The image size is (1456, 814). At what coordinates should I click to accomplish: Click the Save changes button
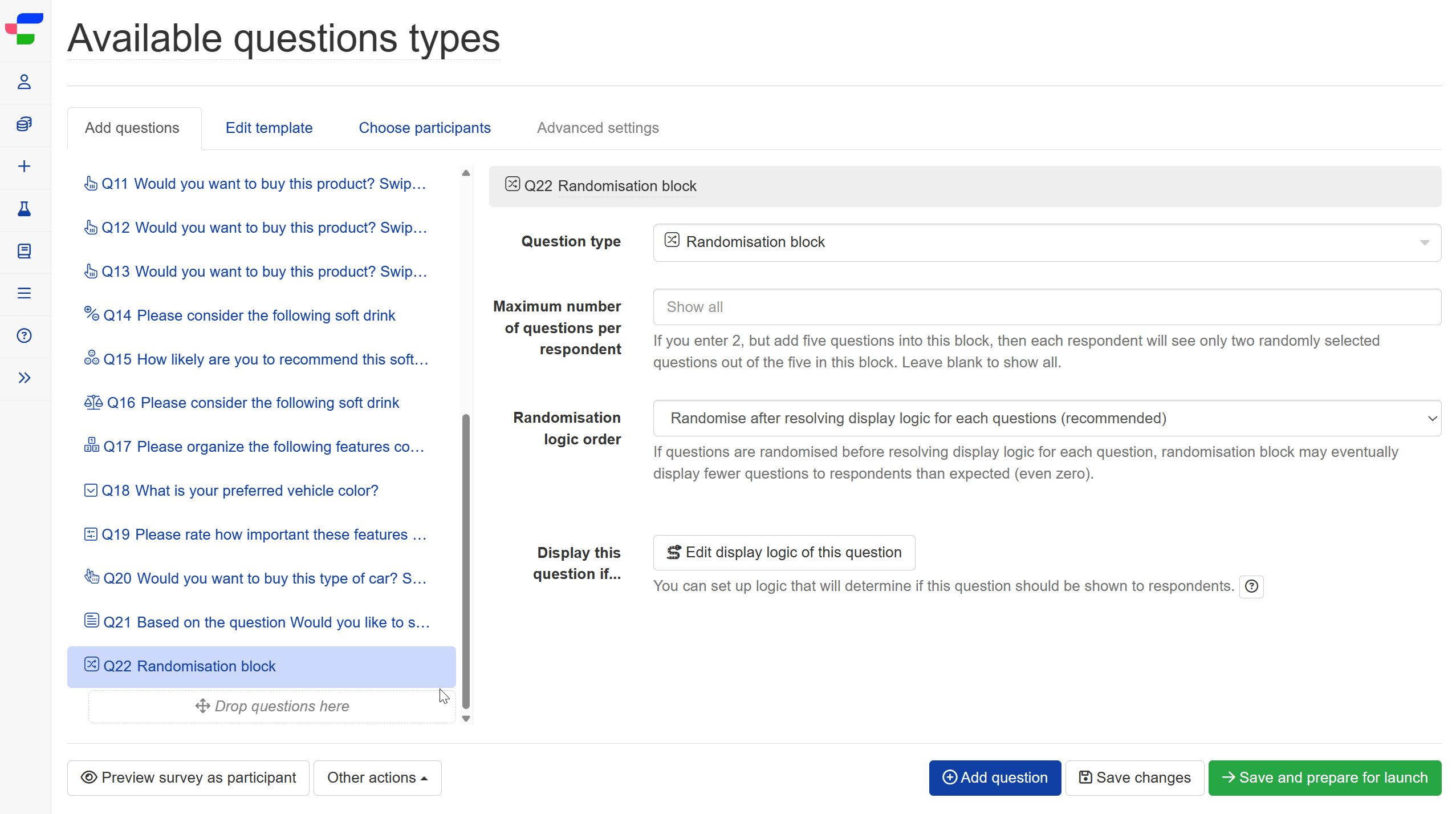(x=1134, y=777)
